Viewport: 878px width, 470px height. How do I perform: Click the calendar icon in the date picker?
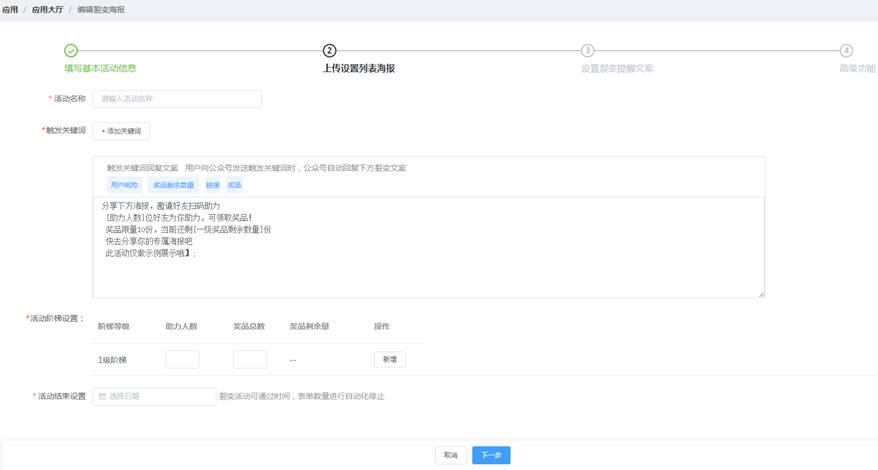102,396
